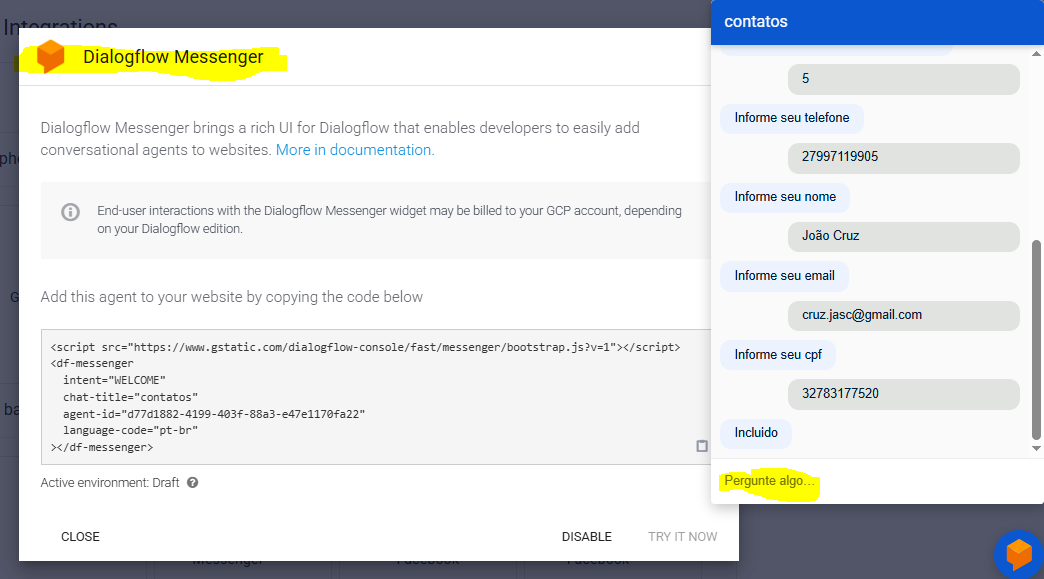Click the orange Dialogflow Messenger logo icon
Screen dimensions: 1044x579
51,57
